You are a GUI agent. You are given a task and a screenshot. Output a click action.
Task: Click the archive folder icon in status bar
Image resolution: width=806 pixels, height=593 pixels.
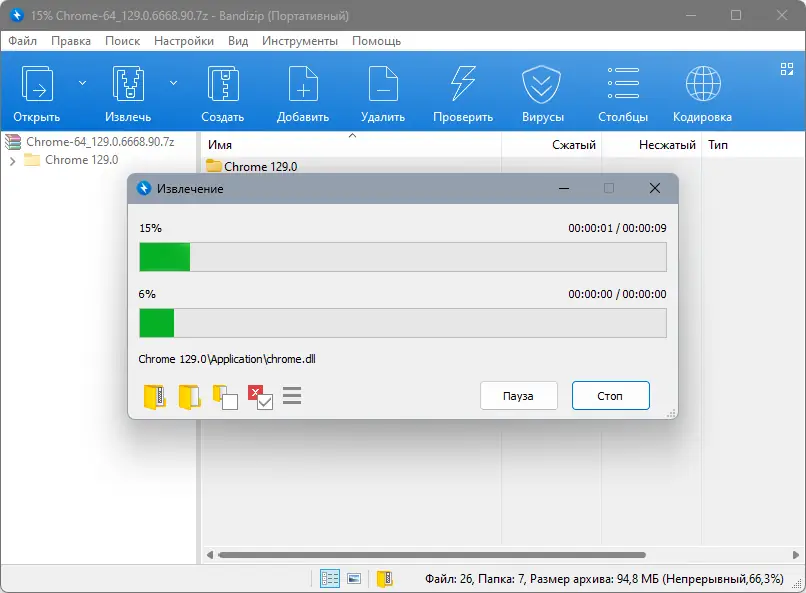tap(384, 579)
